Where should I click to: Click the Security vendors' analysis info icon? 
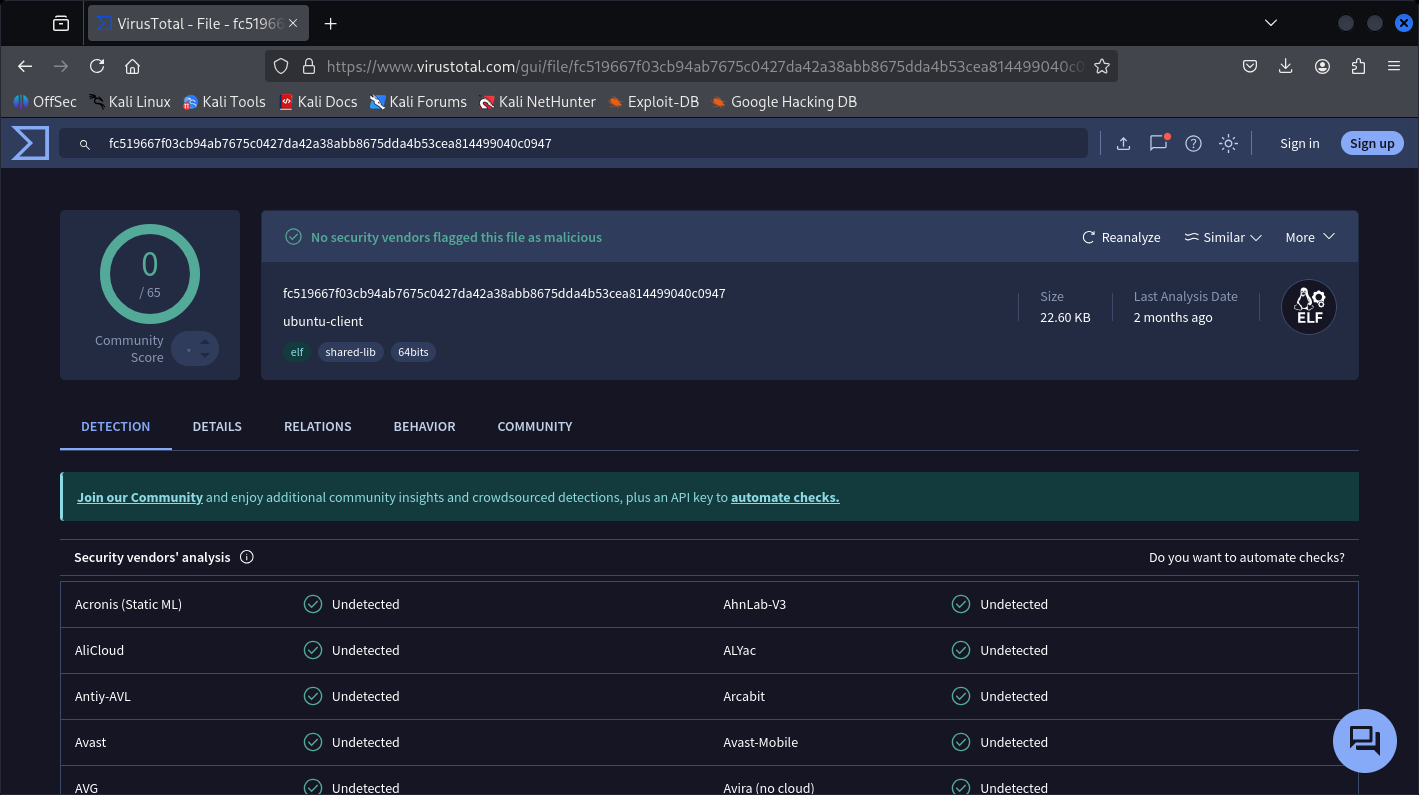point(247,557)
